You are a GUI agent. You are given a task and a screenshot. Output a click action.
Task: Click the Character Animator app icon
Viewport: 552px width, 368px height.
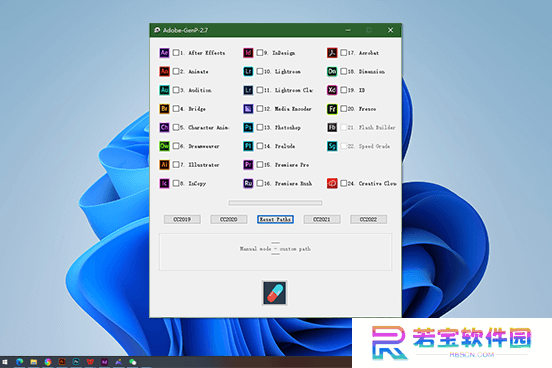(x=164, y=127)
